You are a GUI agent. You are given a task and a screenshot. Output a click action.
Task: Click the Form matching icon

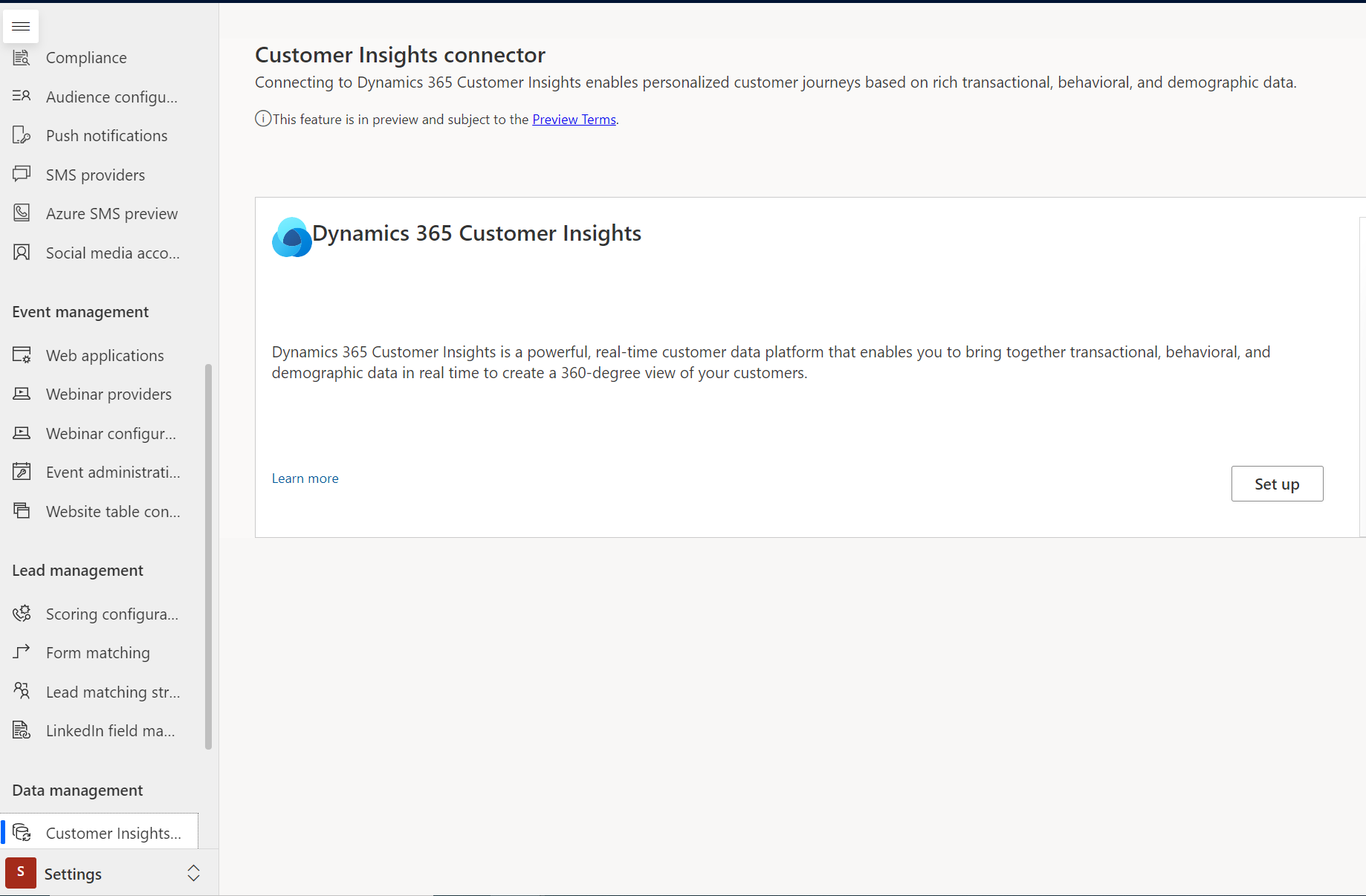[x=22, y=652]
